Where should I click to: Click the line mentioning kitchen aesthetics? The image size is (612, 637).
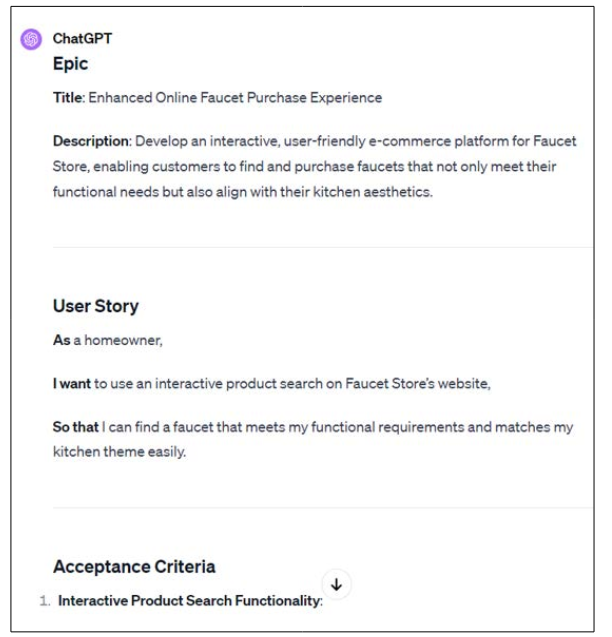click(243, 192)
